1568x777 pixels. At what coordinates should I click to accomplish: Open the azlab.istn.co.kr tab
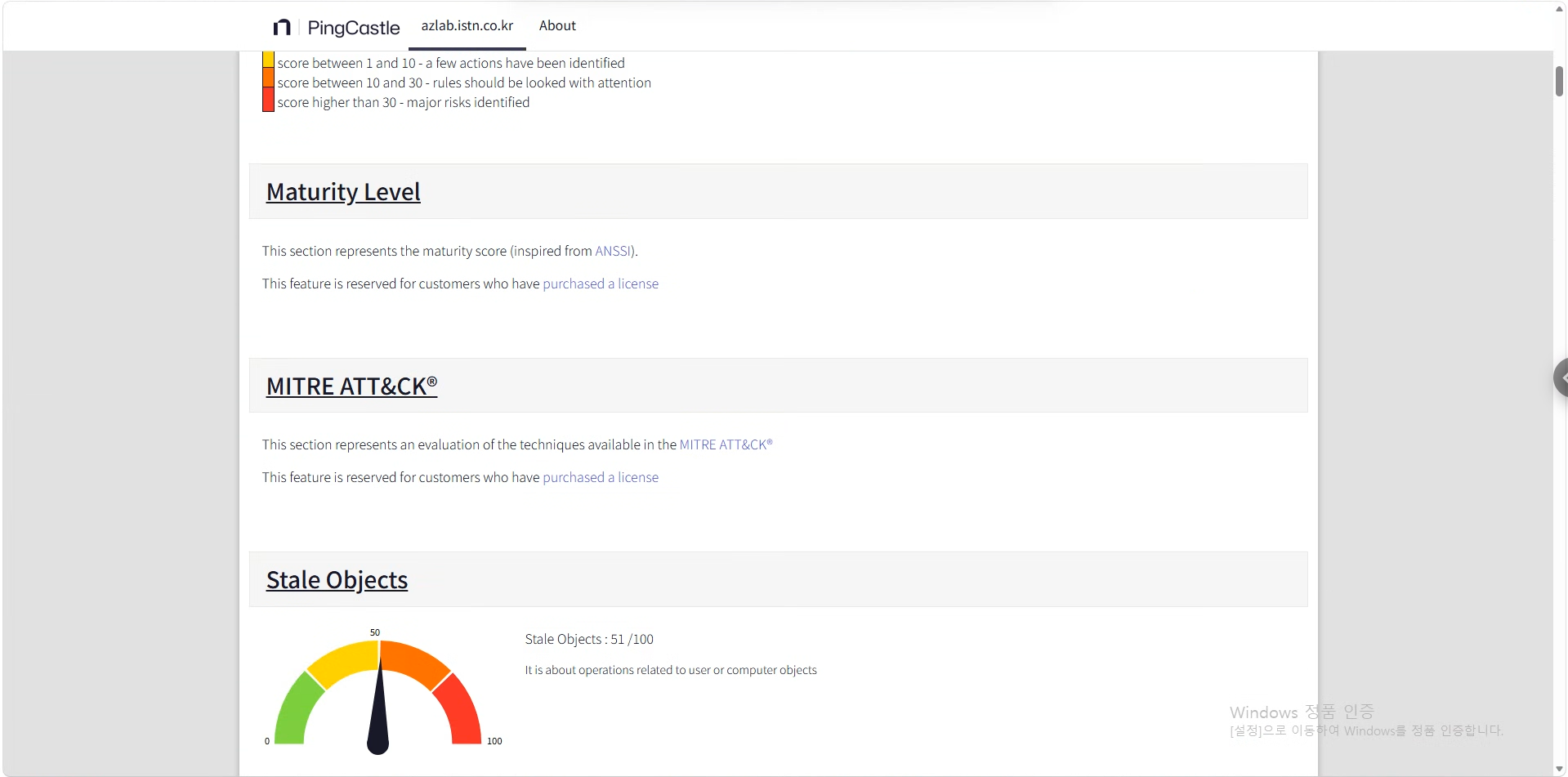pos(467,26)
